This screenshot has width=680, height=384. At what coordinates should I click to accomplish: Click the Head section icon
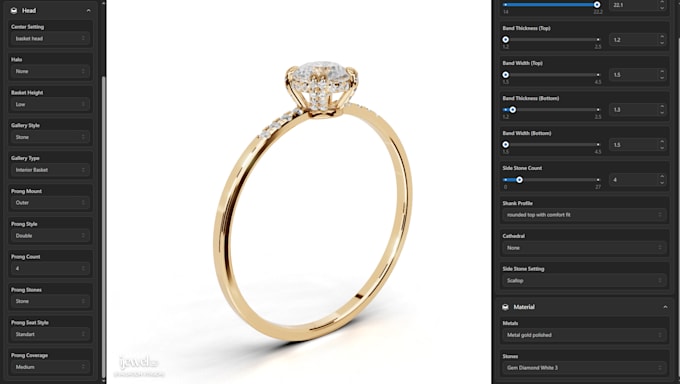pyautogui.click(x=14, y=10)
